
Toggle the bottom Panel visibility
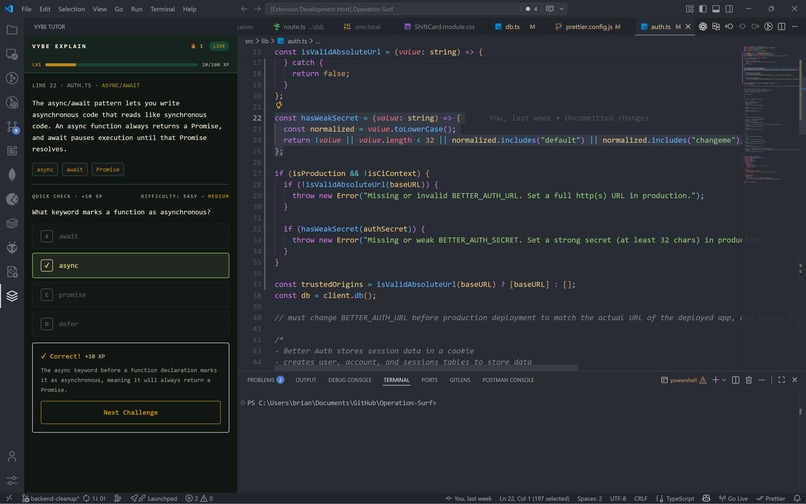(x=716, y=9)
